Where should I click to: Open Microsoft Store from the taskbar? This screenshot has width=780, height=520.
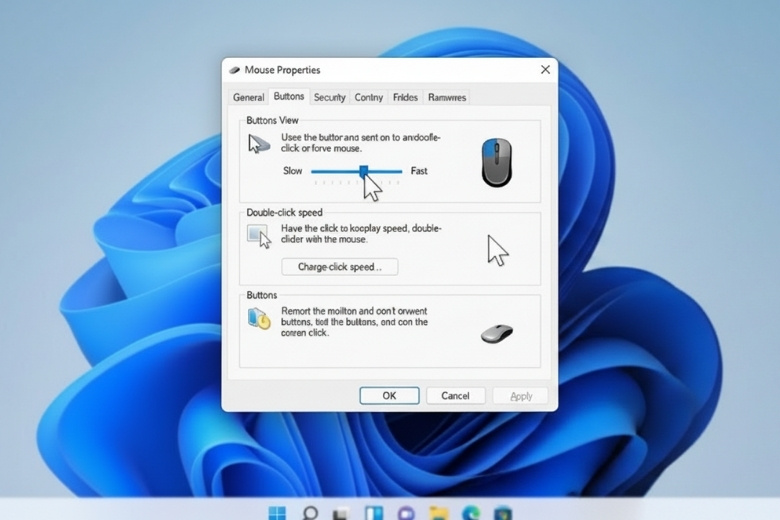click(503, 513)
